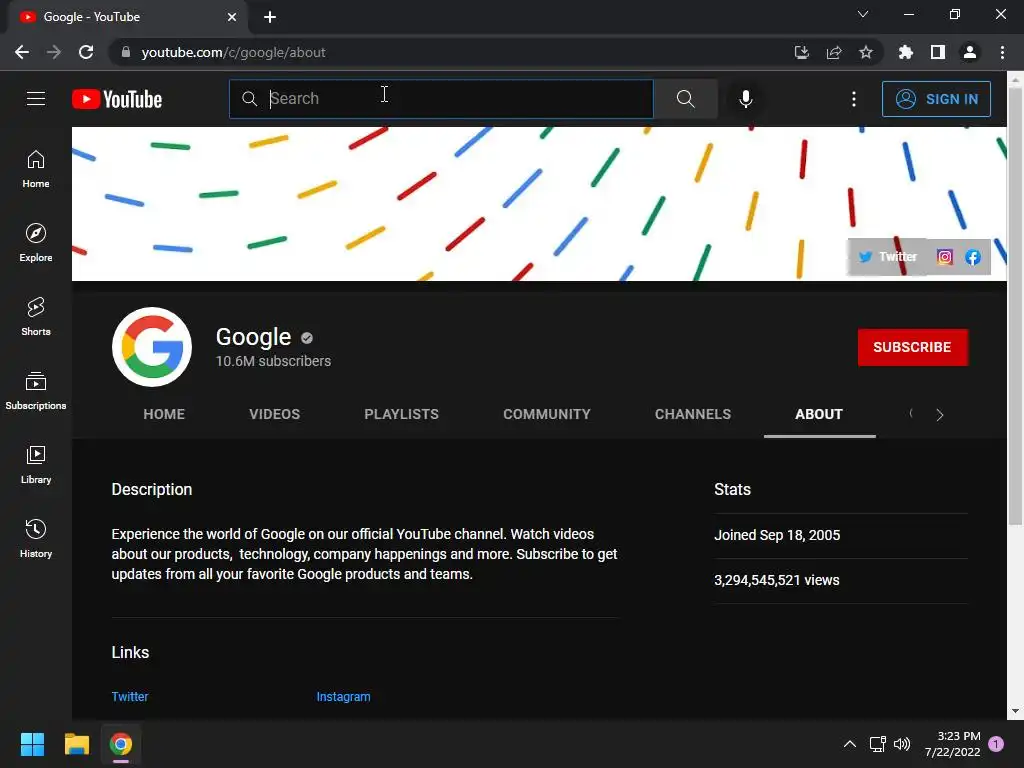
Task: Start voice search with microphone icon
Action: [x=745, y=99]
